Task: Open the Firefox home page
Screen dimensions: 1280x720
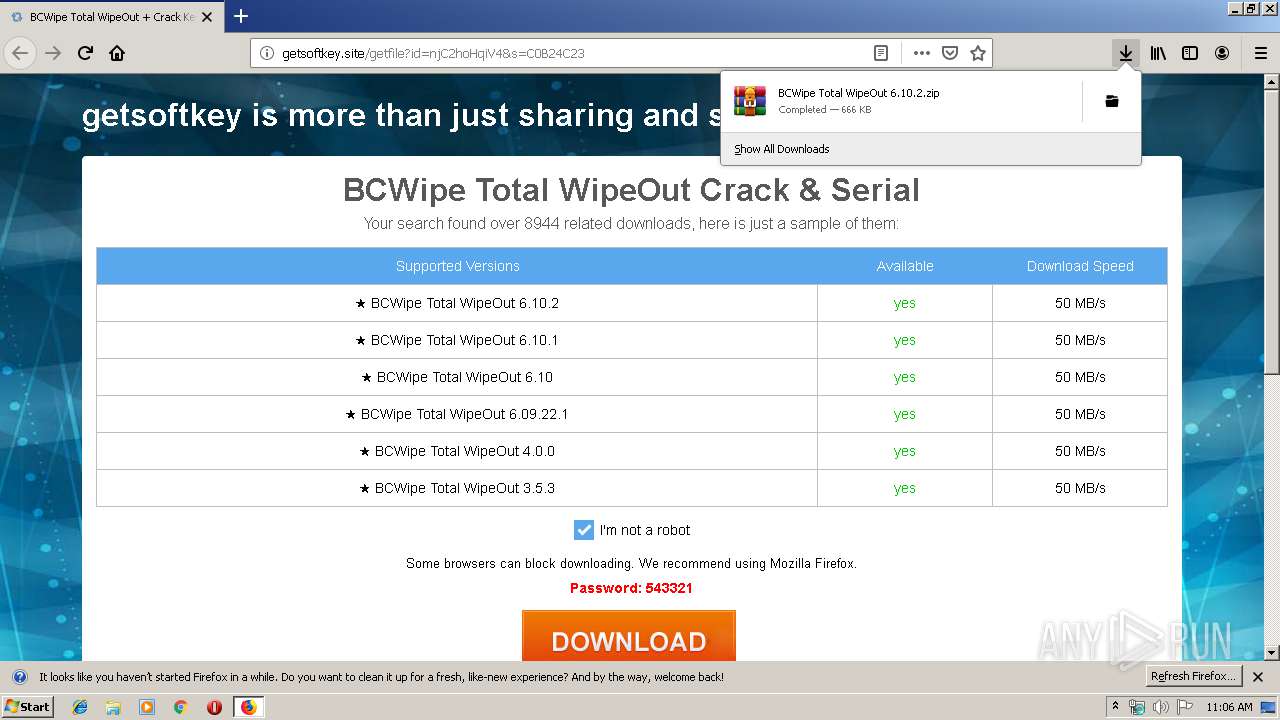Action: (x=117, y=53)
